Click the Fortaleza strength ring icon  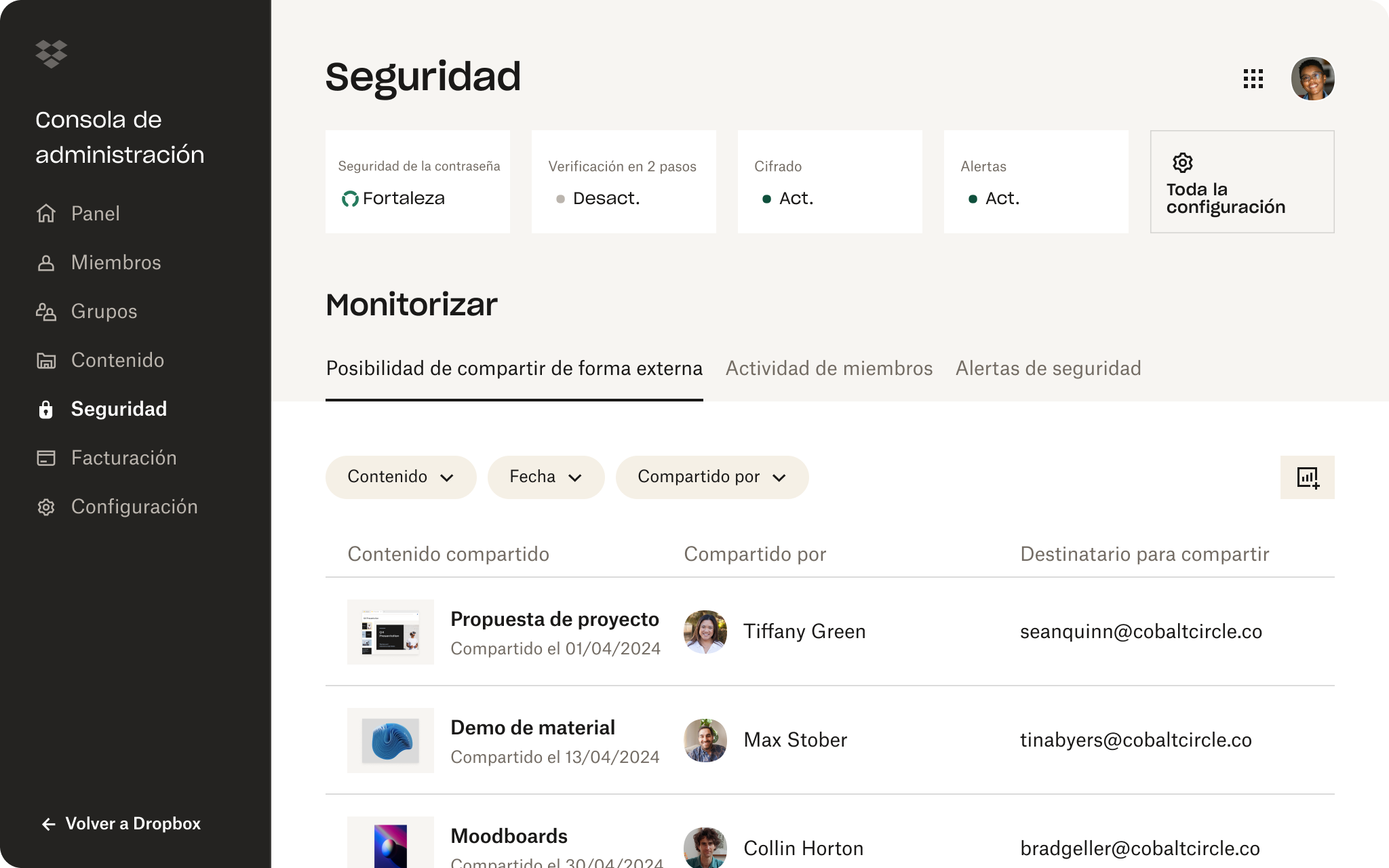coord(350,199)
